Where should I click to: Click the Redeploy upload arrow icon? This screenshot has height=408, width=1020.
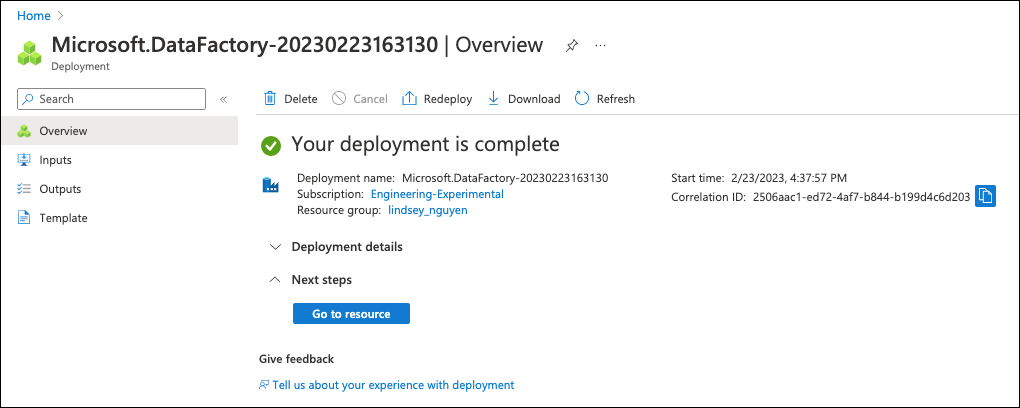(409, 98)
